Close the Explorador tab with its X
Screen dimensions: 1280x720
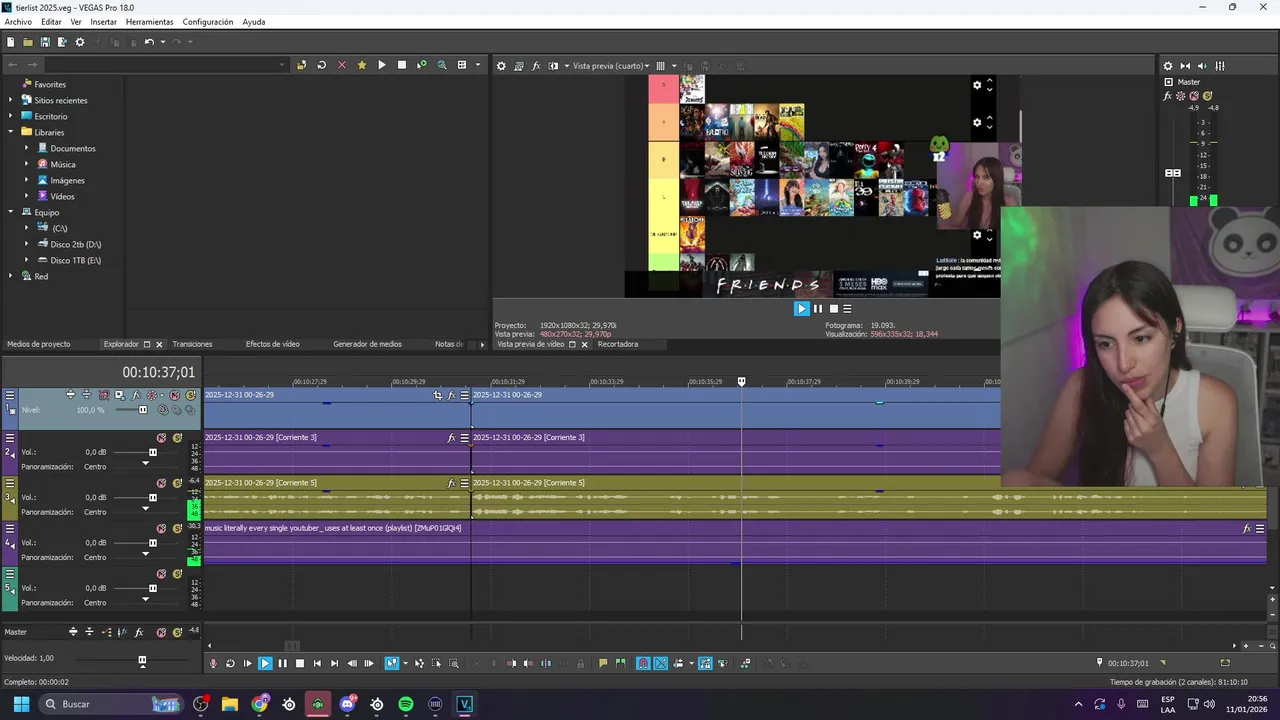(x=159, y=344)
